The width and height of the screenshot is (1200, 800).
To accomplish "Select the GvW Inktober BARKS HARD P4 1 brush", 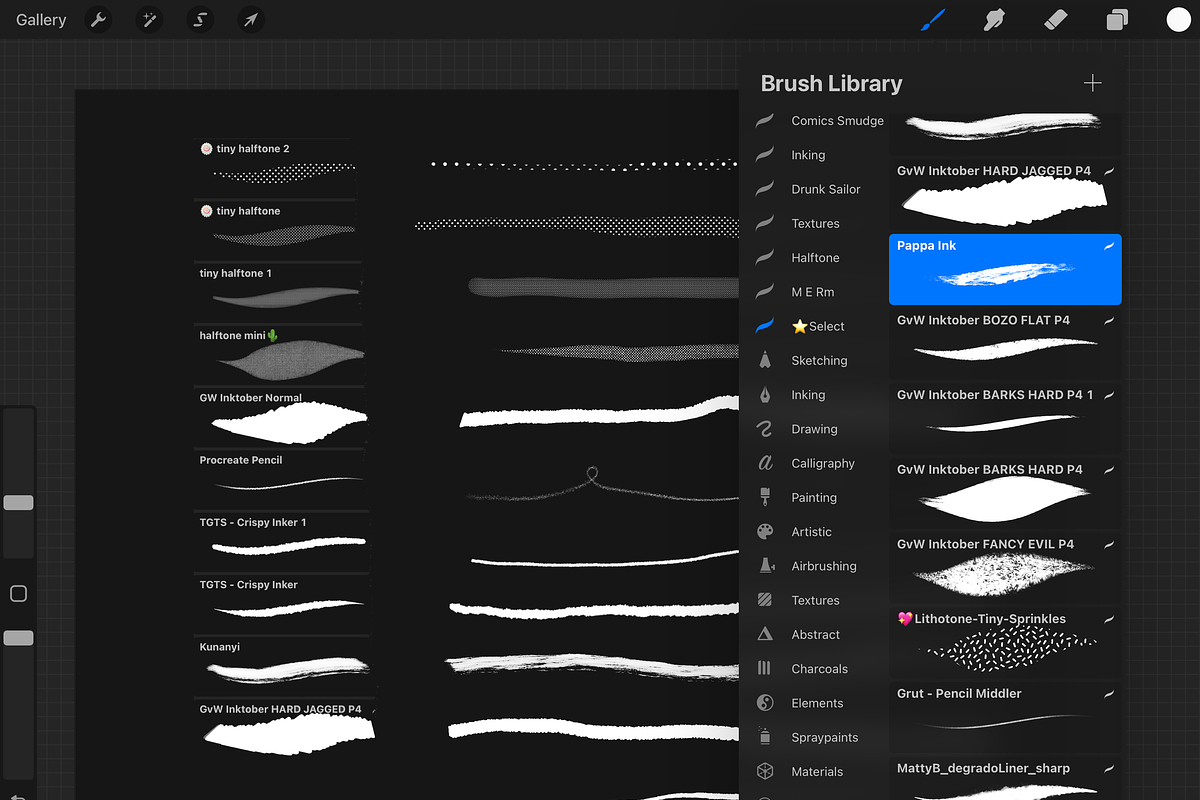I will pos(1005,418).
